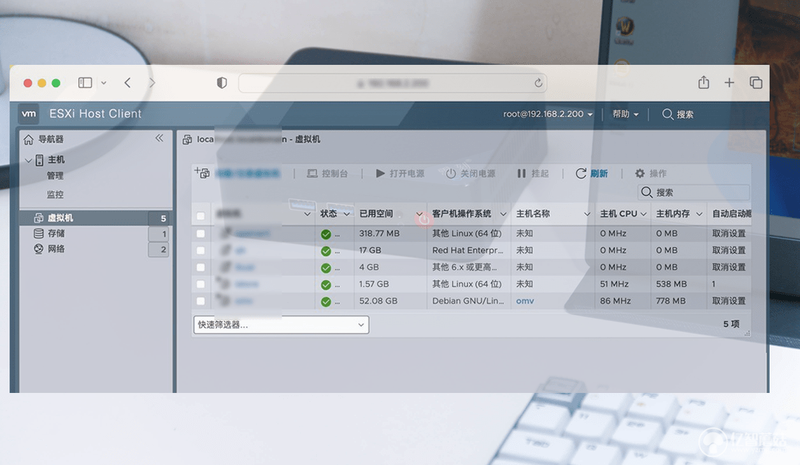Focus the VM list 搜索 field
This screenshot has height=465, width=800.
coord(694,192)
